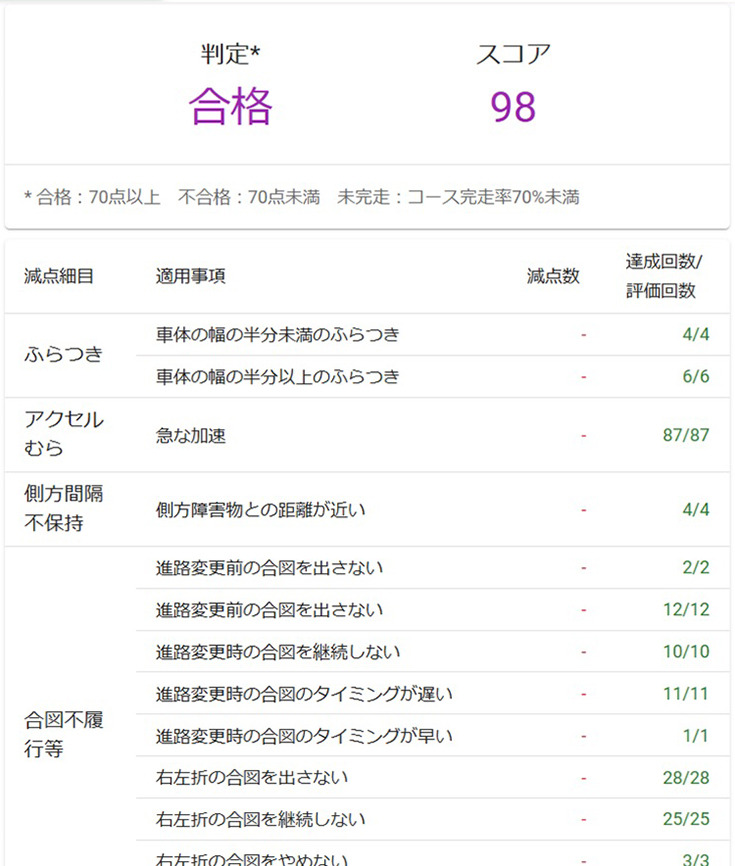735x866 pixels.
Task: Click the 6/6 count value
Action: (x=695, y=376)
